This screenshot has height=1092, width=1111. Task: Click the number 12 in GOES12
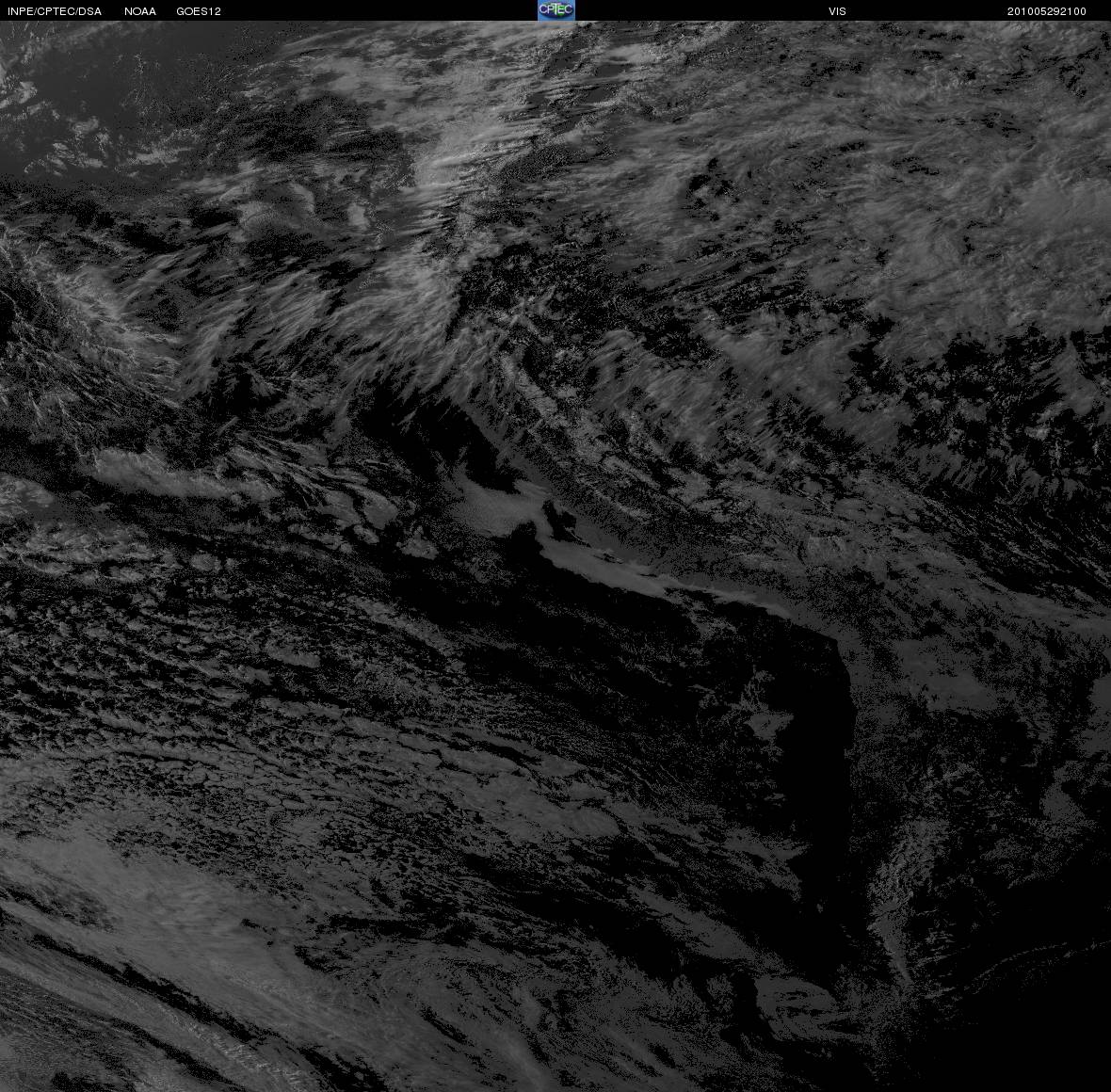pyautogui.click(x=215, y=11)
